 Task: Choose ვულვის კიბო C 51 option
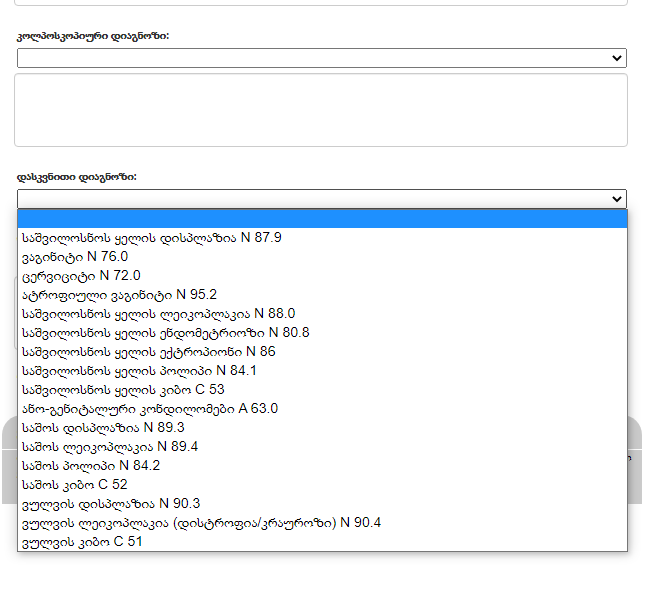81,542
